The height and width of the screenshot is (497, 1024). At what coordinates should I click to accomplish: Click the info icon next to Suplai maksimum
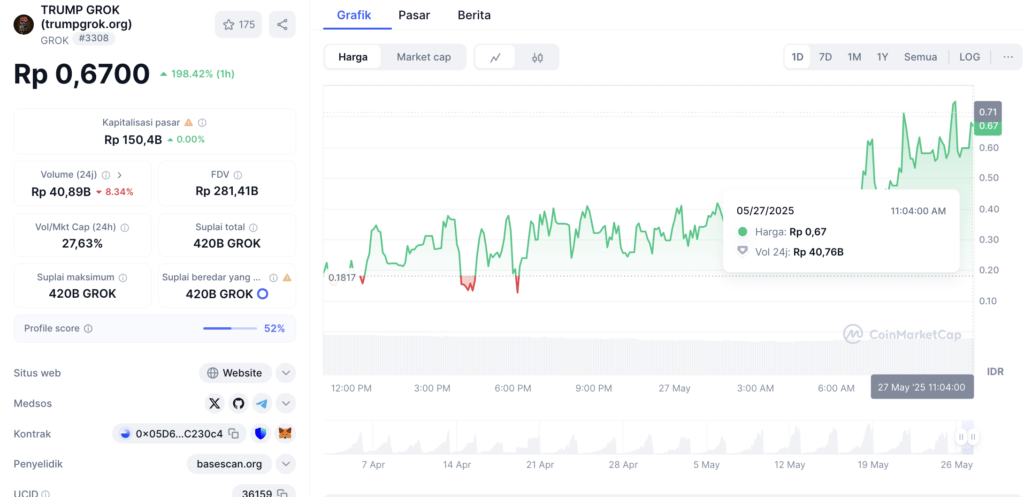tap(123, 278)
